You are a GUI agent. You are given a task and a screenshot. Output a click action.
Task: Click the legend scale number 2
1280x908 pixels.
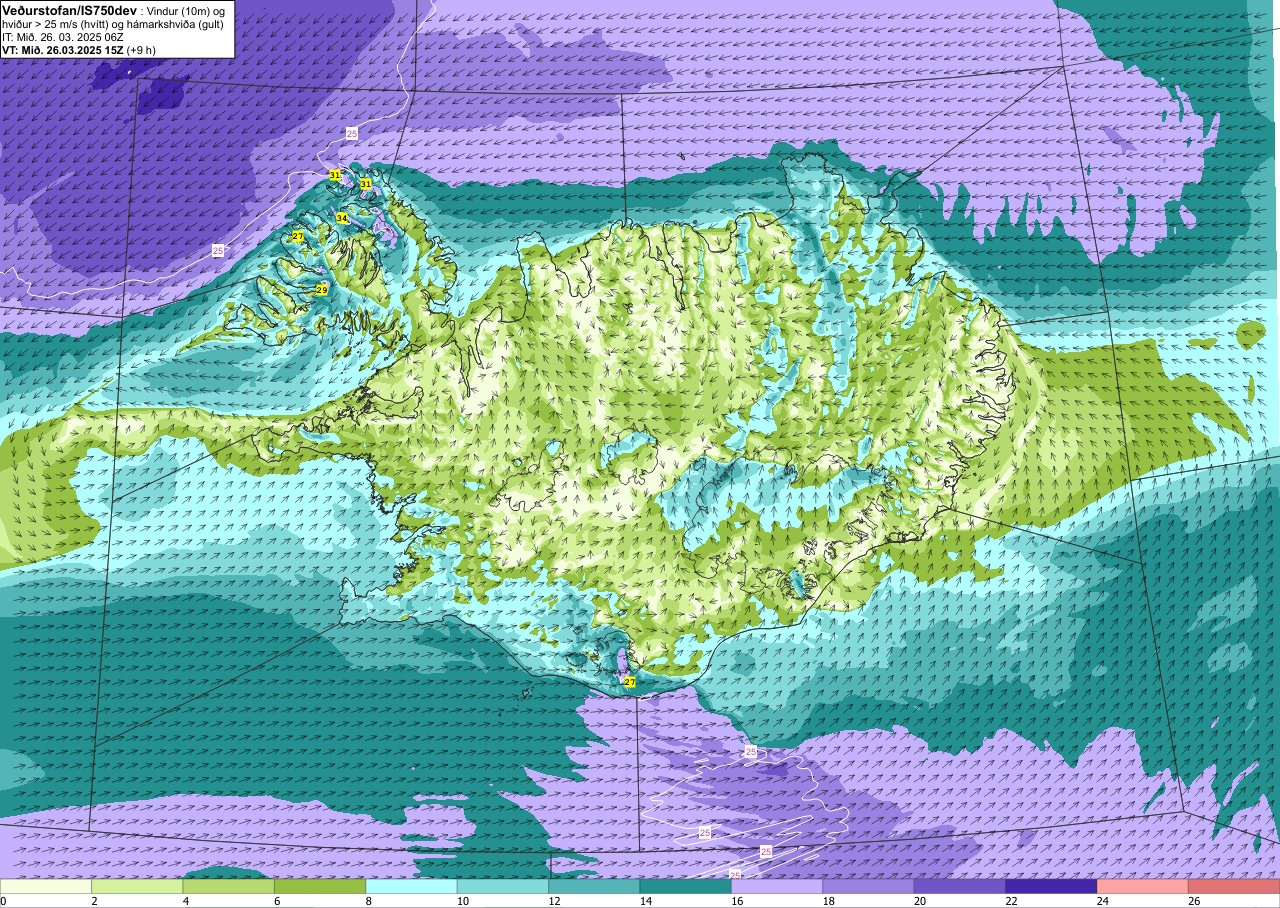click(92, 901)
